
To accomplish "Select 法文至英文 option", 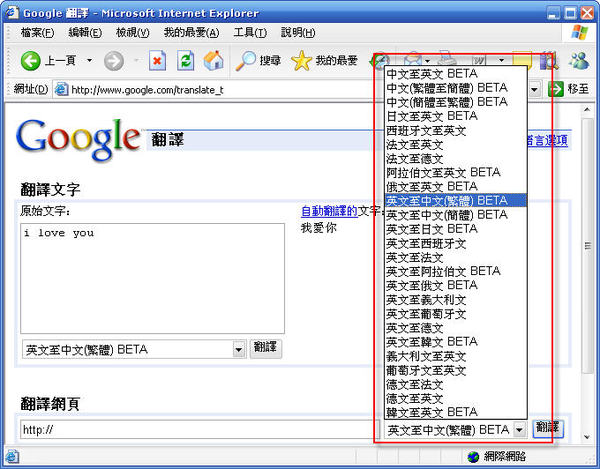I will coord(456,144).
